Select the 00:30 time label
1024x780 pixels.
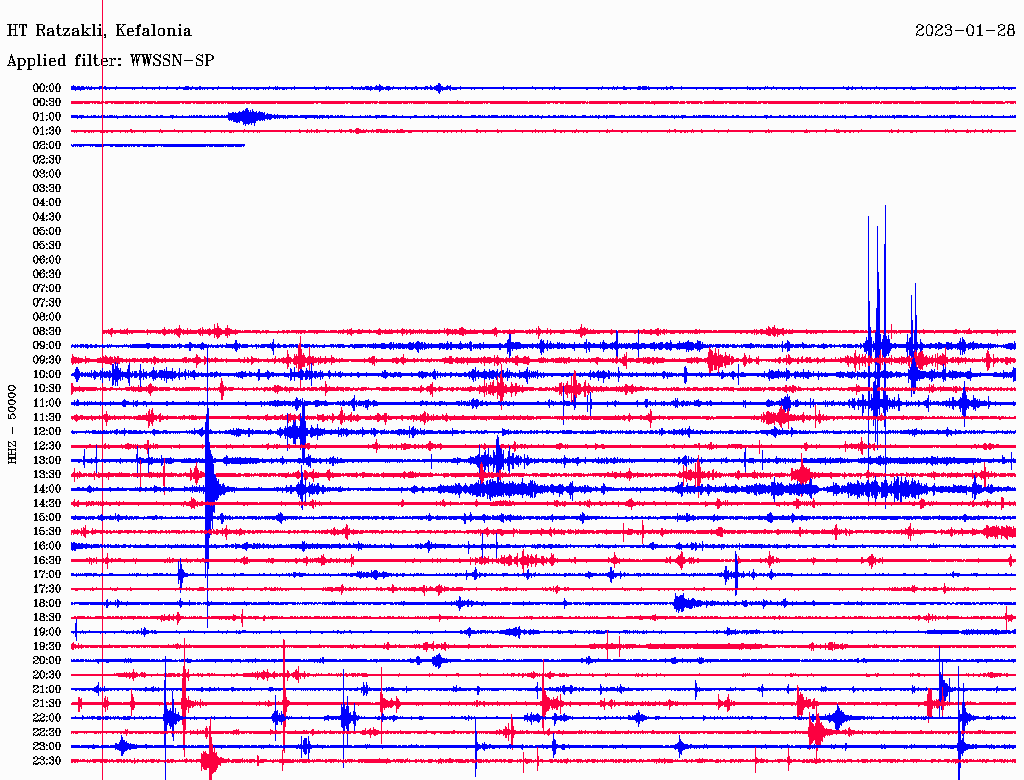(47, 103)
